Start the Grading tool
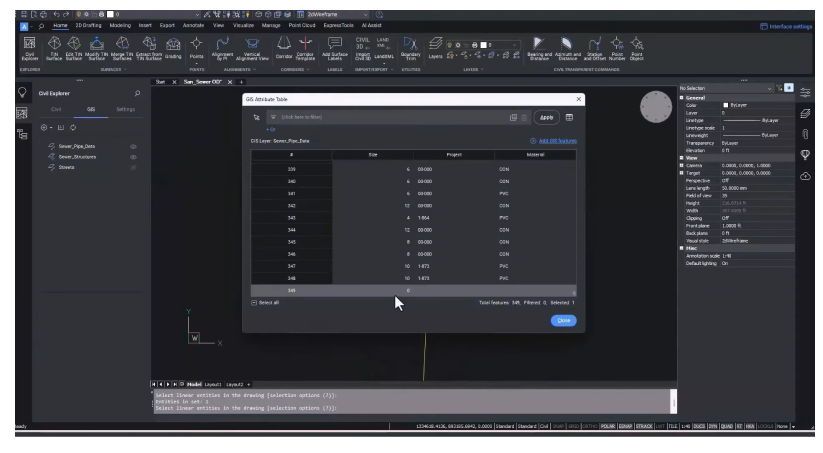Image resolution: width=823 pixels, height=453 pixels. [x=173, y=48]
